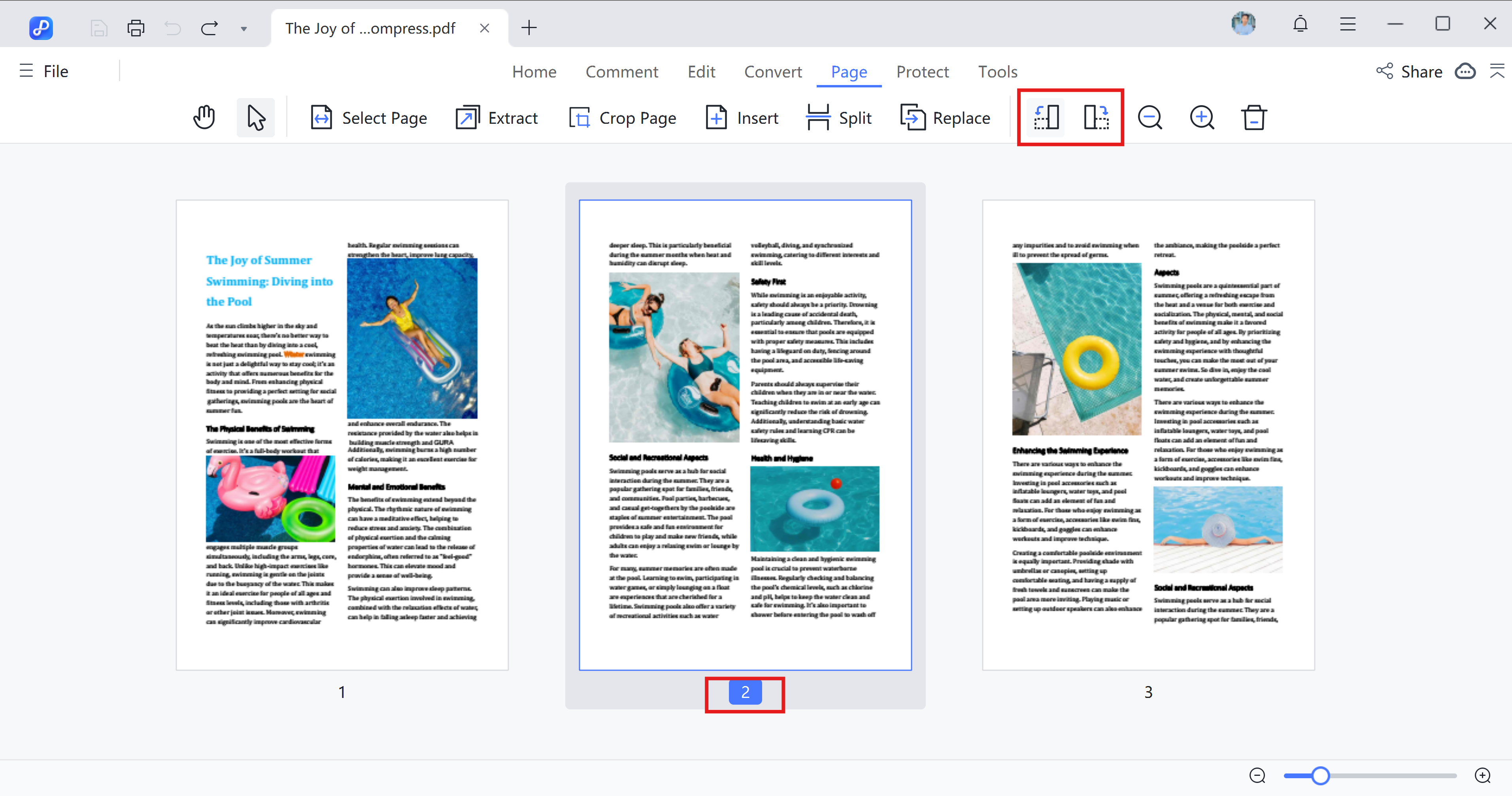The image size is (1512, 796).
Task: Rotate the selected page left
Action: (x=1046, y=117)
